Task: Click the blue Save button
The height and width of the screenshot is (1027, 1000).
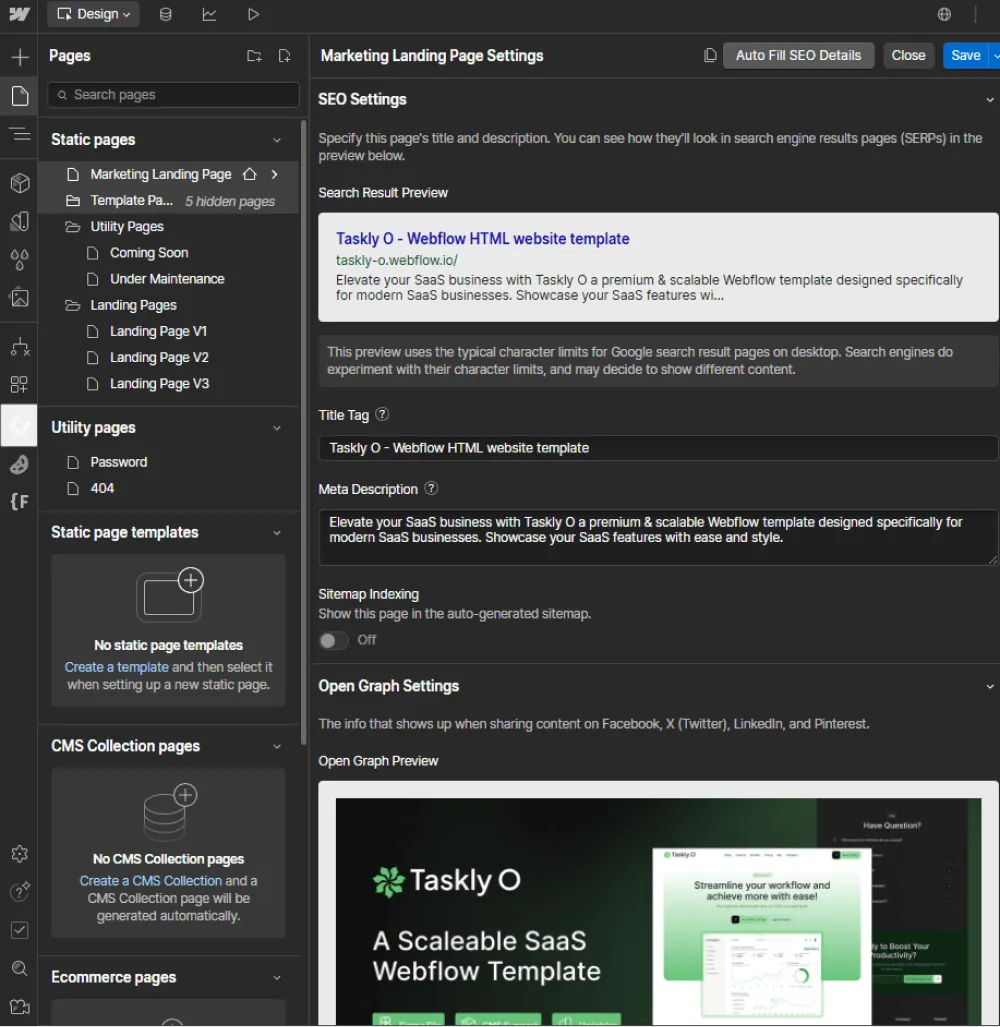Action: [965, 56]
